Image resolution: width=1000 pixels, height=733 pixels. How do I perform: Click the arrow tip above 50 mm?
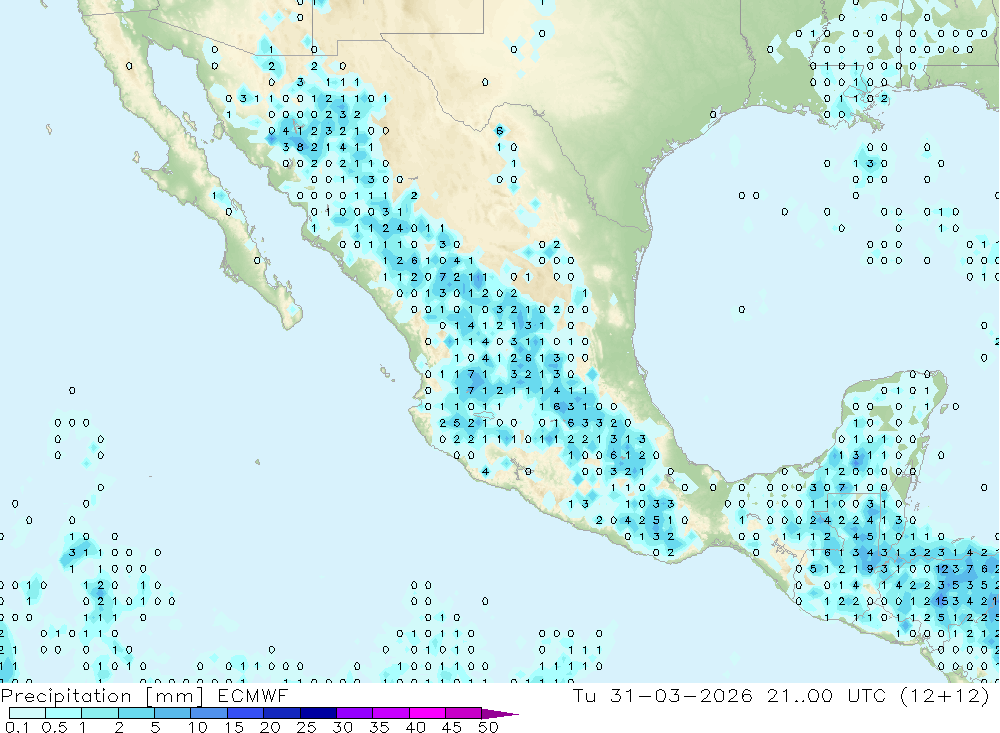501,714
